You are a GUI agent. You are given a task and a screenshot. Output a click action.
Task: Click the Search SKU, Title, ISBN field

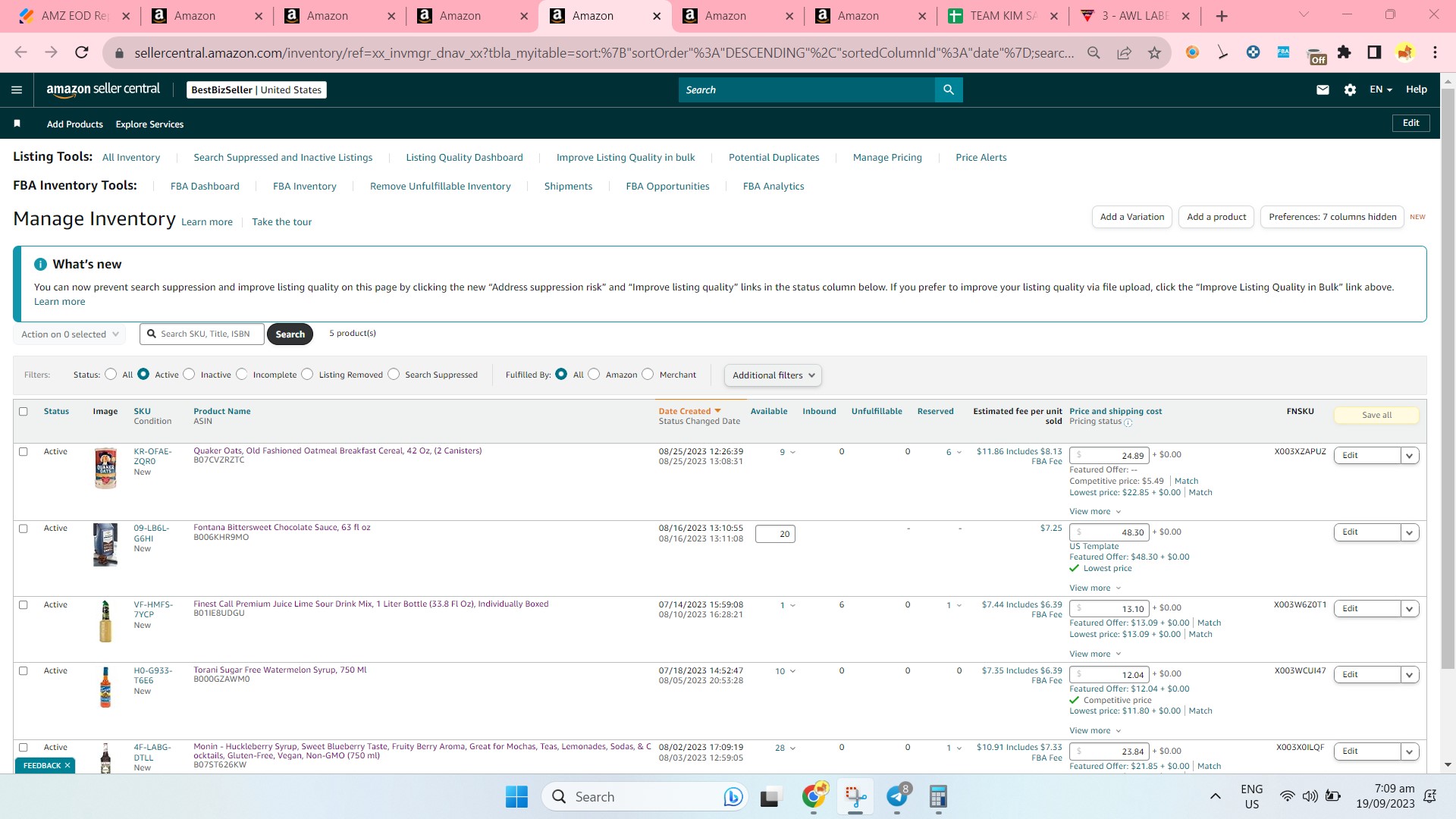click(x=202, y=334)
